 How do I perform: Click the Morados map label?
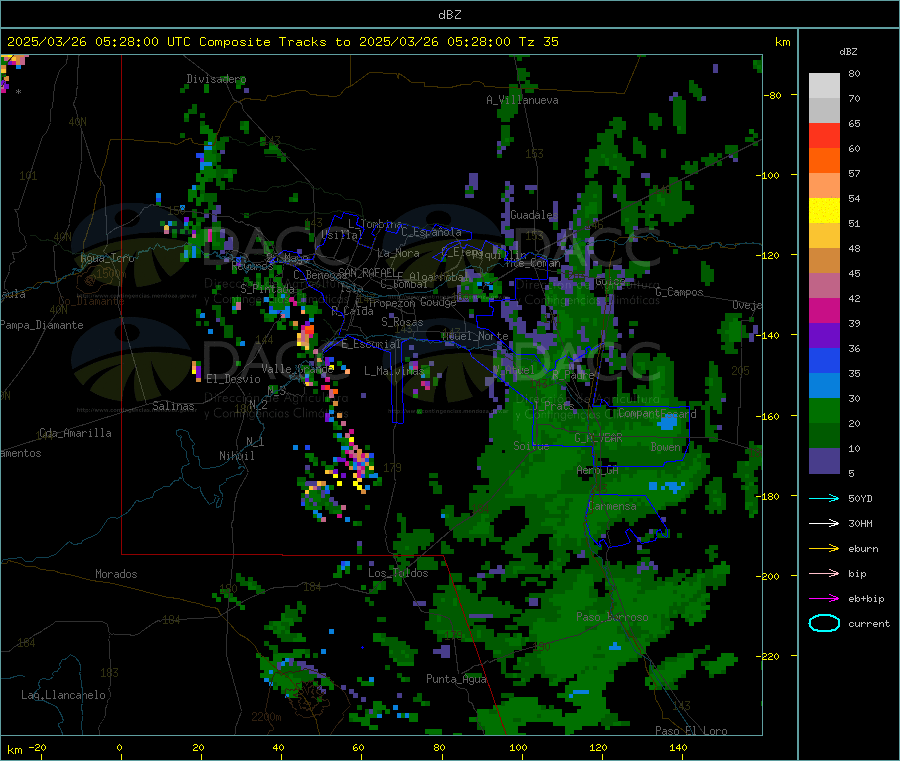[x=116, y=574]
